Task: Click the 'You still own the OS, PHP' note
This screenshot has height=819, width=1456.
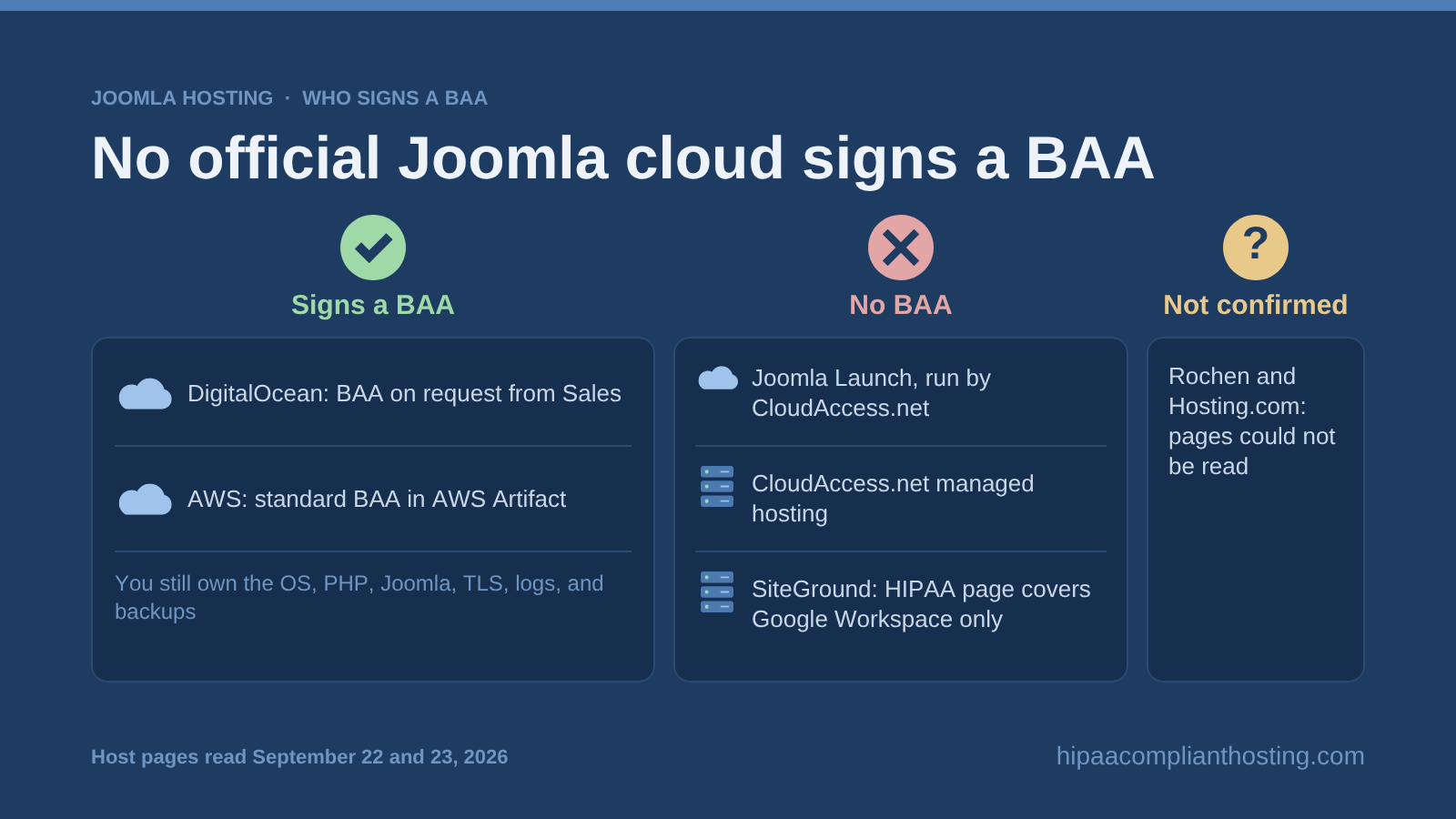Action: point(359,597)
